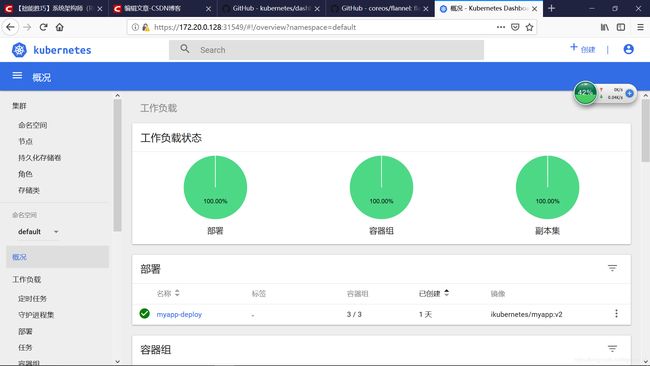Click the search magnifier icon

coord(185,49)
